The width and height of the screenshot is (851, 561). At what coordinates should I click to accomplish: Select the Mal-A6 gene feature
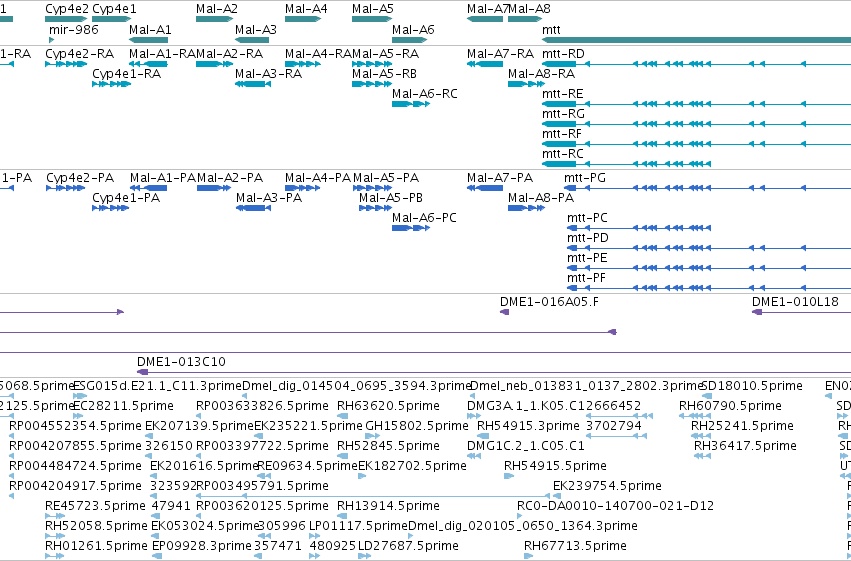[410, 39]
